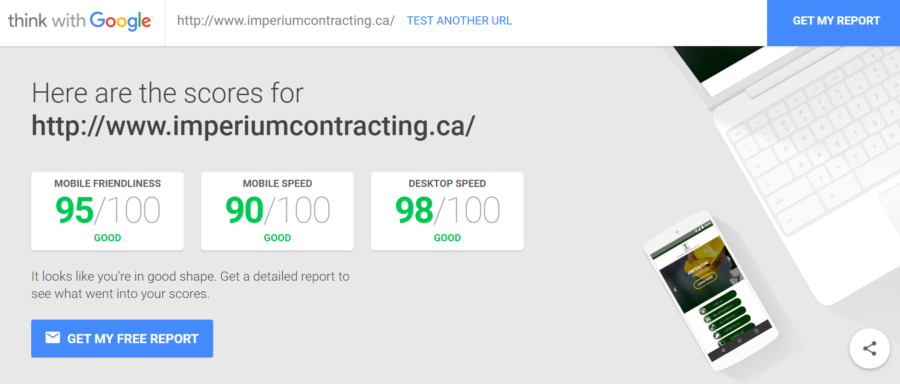Click the imperiumcontracting.ca heading URL
900x384 pixels.
coord(253,127)
